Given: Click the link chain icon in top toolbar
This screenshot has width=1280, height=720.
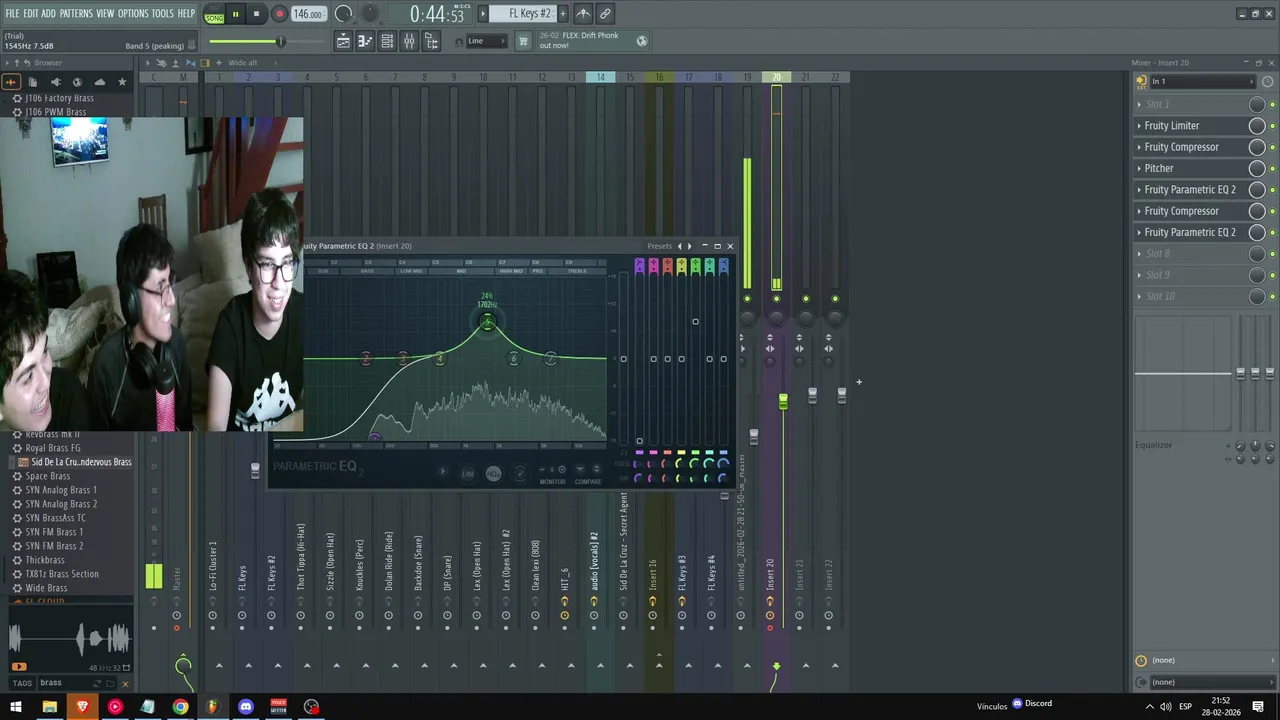Looking at the screenshot, I should pyautogui.click(x=605, y=14).
